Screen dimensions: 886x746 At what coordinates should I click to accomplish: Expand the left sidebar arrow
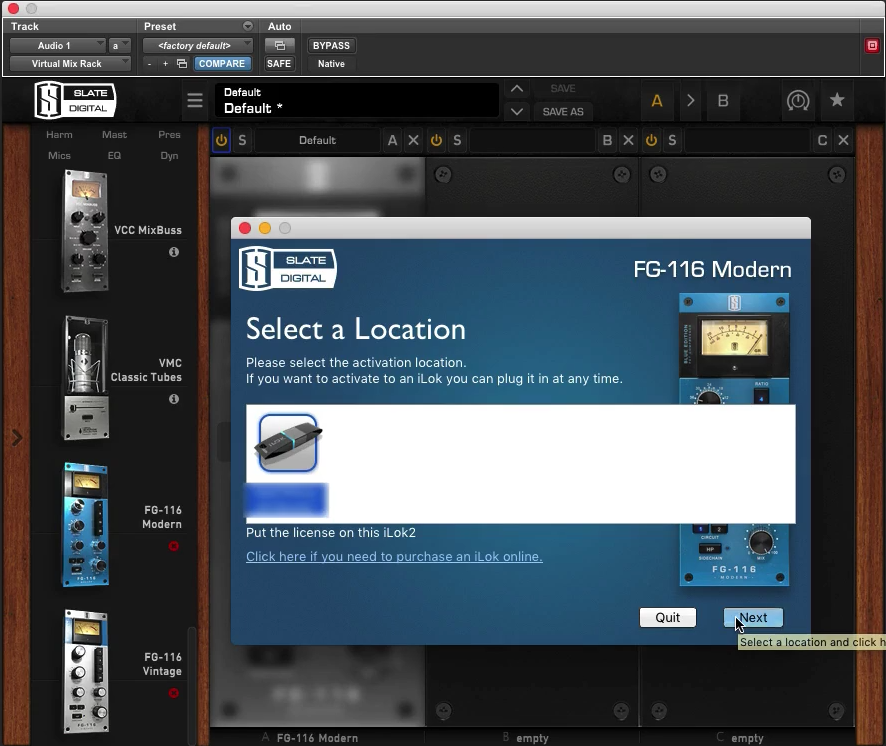(x=17, y=437)
